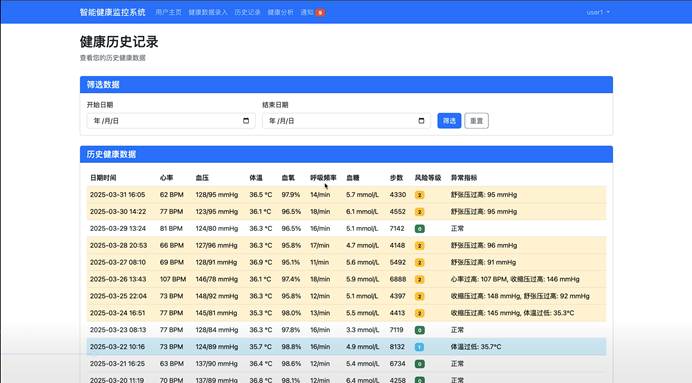This screenshot has height=383, width=692.
Task: Click step count 7142 cell
Action: [x=397, y=229]
